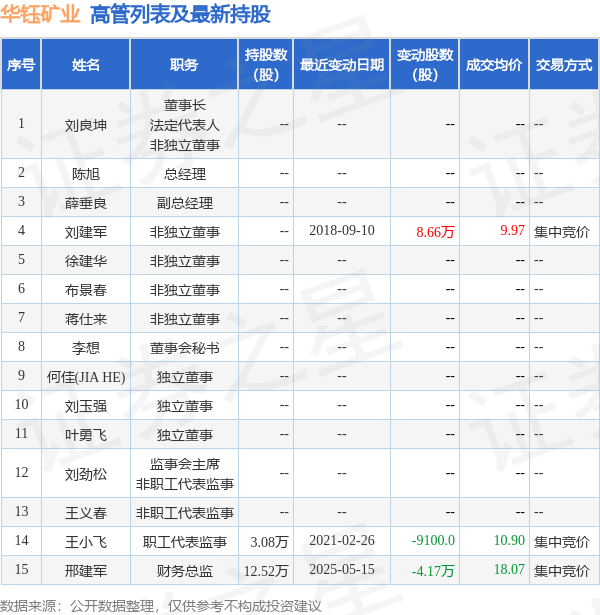Viewport: 600px width, 615px height.
Task: Select the 变动股数(股) column header
Action: (x=425, y=64)
